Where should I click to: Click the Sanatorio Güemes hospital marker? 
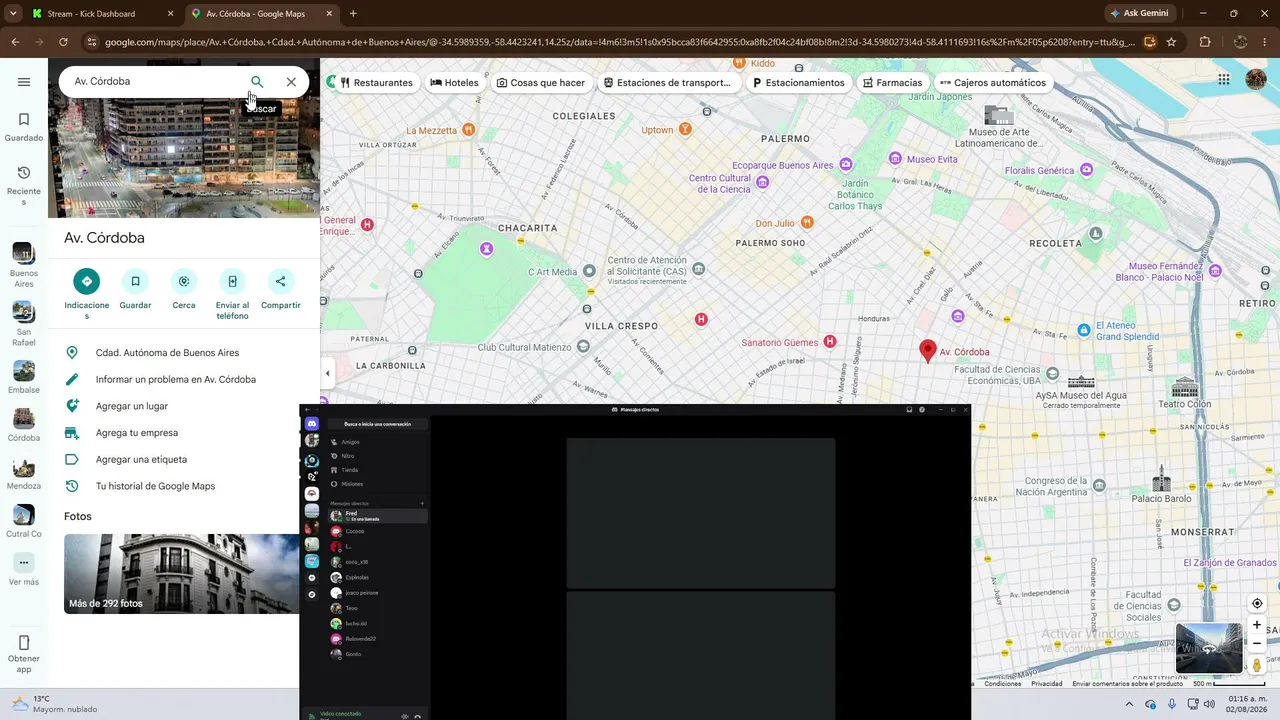pyautogui.click(x=829, y=342)
